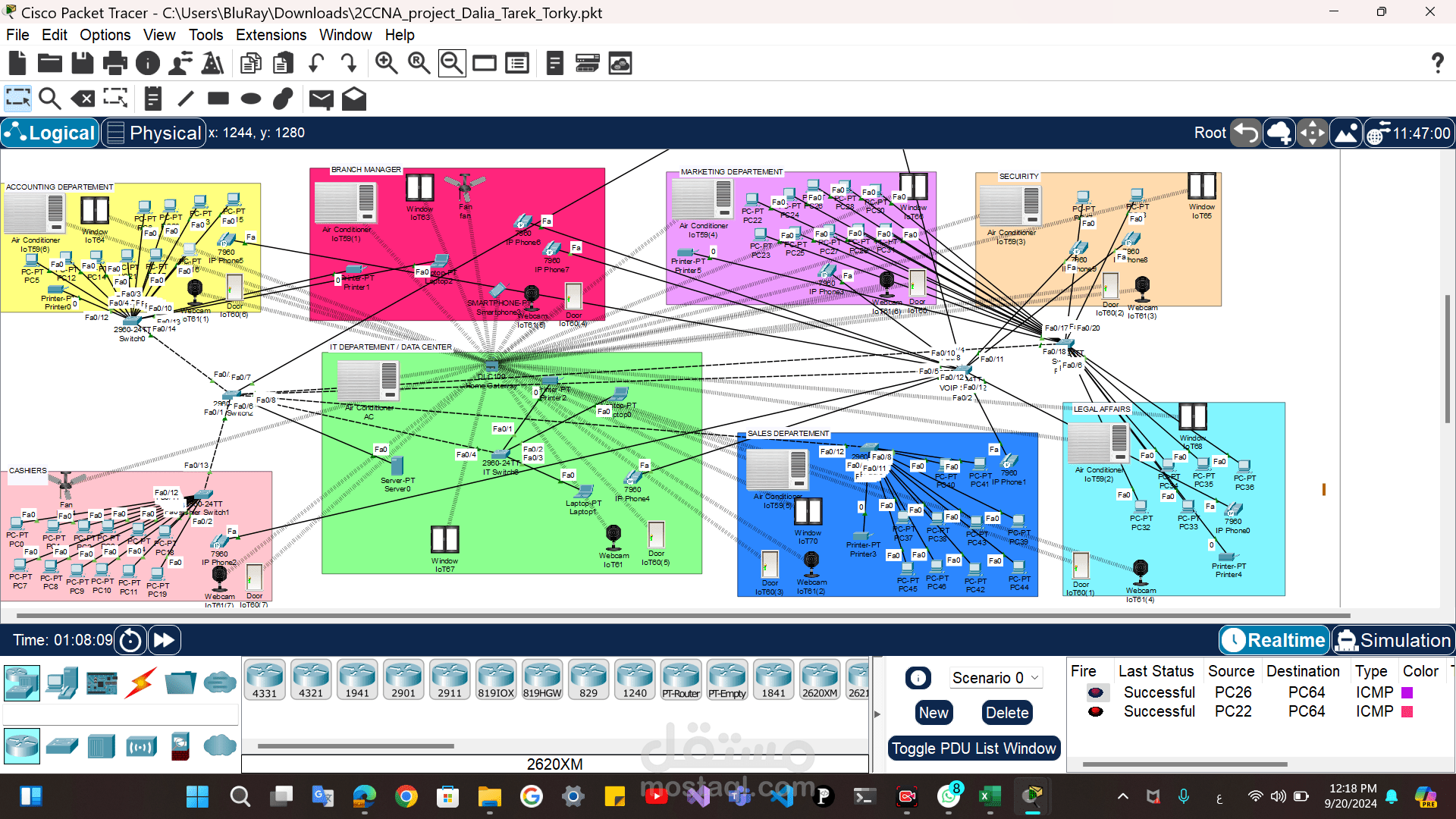Open the File menu

click(x=17, y=35)
